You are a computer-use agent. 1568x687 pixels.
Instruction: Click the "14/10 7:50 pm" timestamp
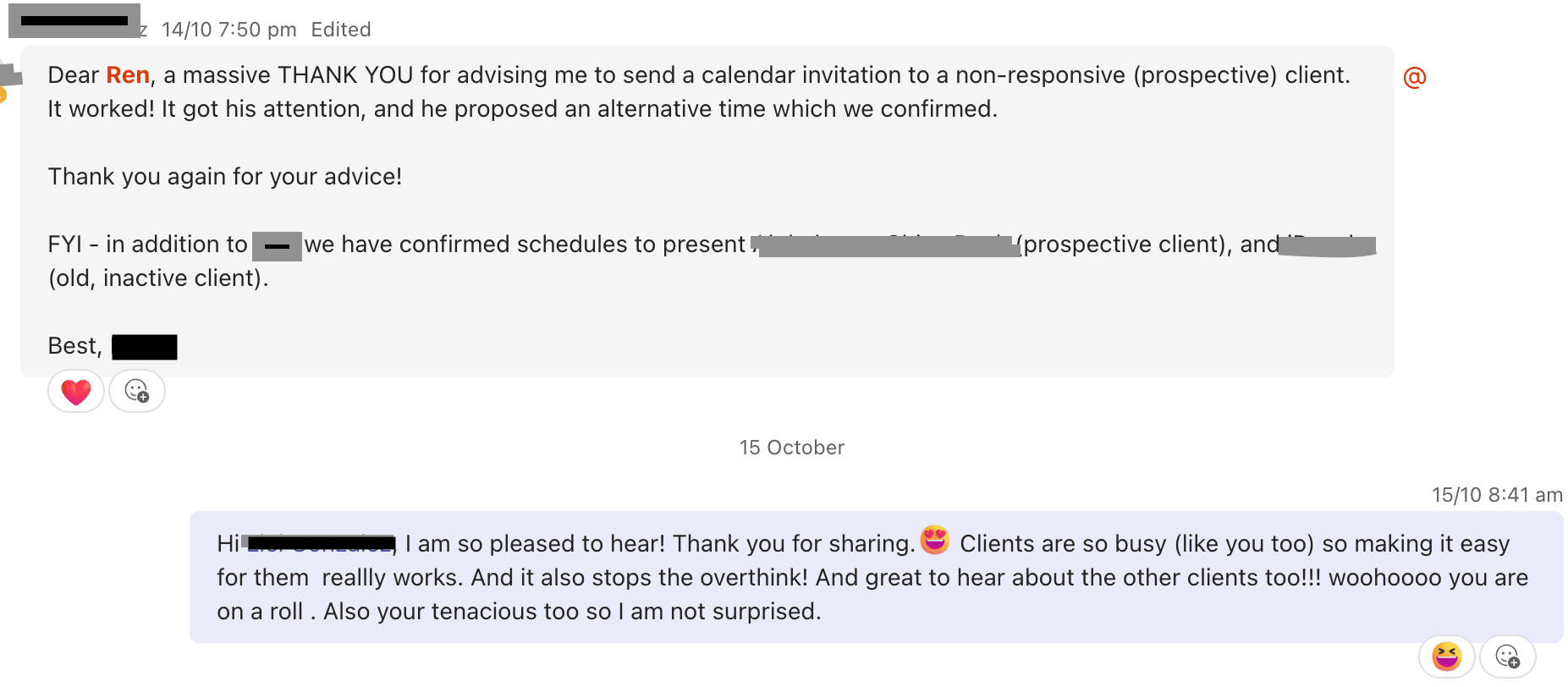228,30
